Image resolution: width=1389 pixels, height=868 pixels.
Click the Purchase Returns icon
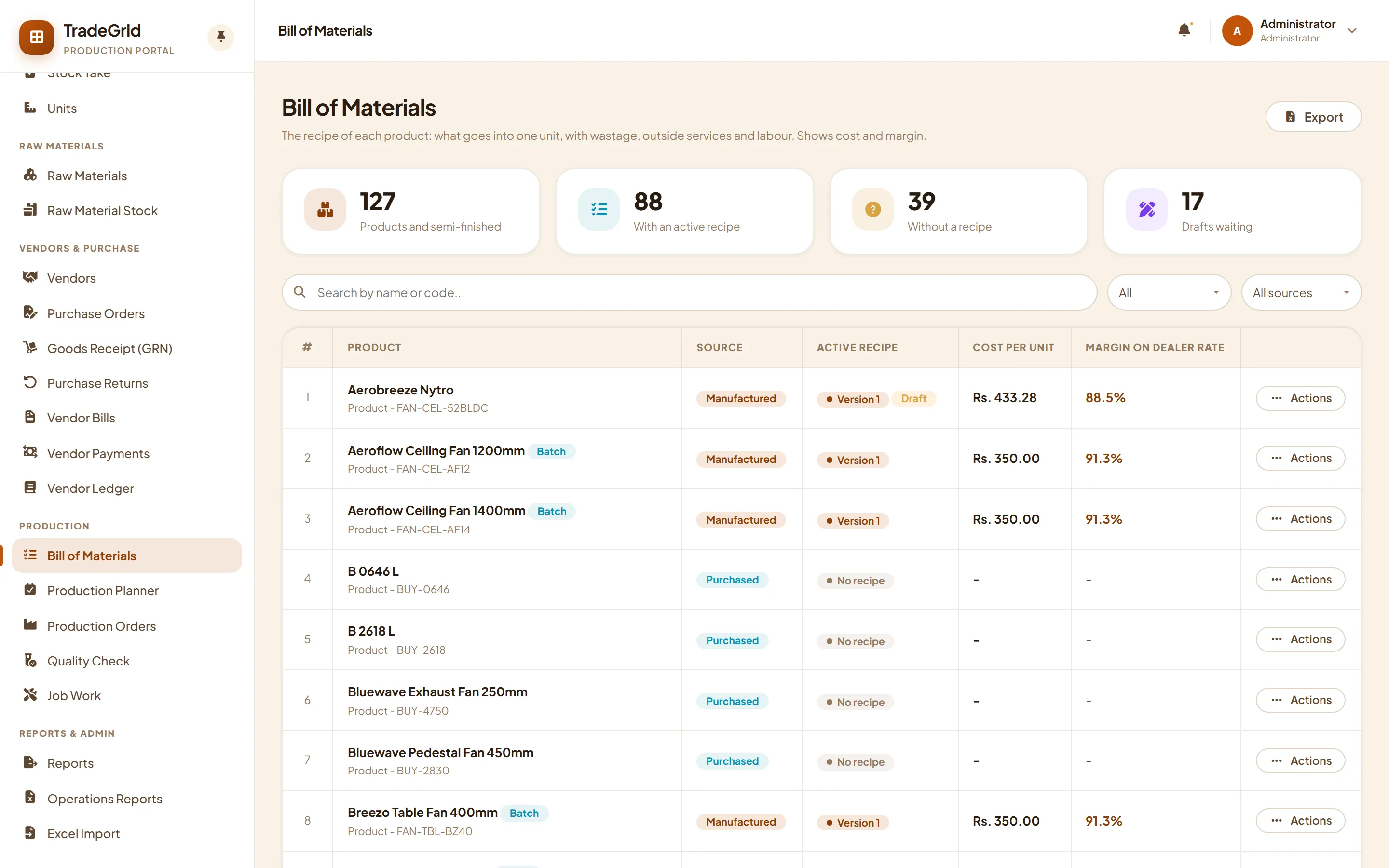30,382
